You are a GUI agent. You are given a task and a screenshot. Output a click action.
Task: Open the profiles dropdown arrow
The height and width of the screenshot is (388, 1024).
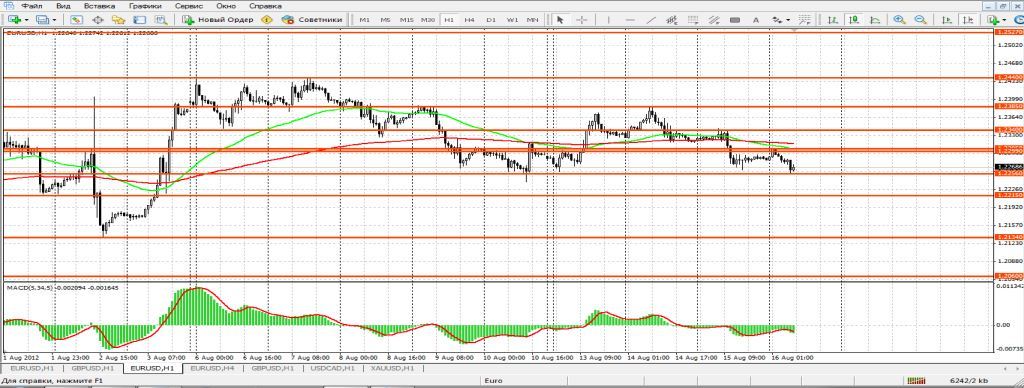pos(54,20)
